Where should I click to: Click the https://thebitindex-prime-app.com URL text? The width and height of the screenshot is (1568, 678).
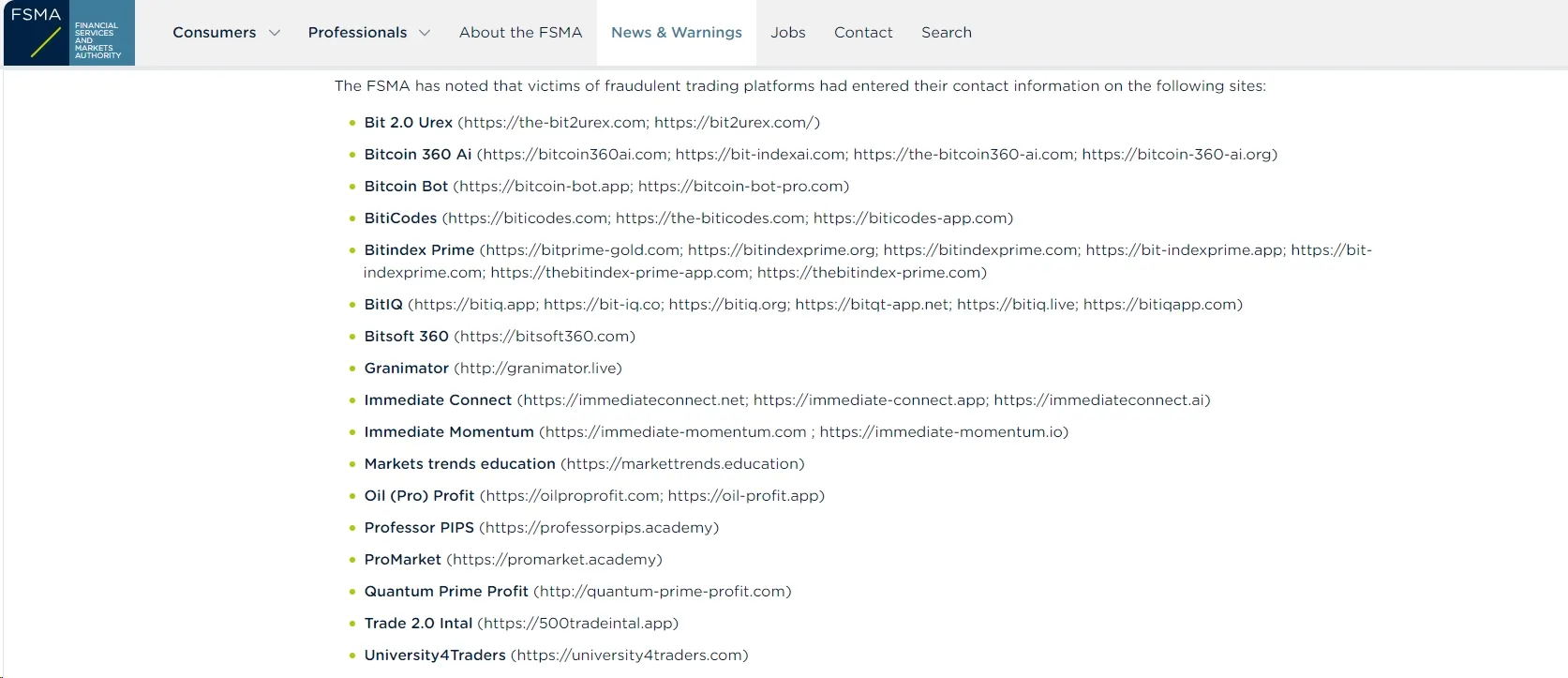(x=620, y=273)
